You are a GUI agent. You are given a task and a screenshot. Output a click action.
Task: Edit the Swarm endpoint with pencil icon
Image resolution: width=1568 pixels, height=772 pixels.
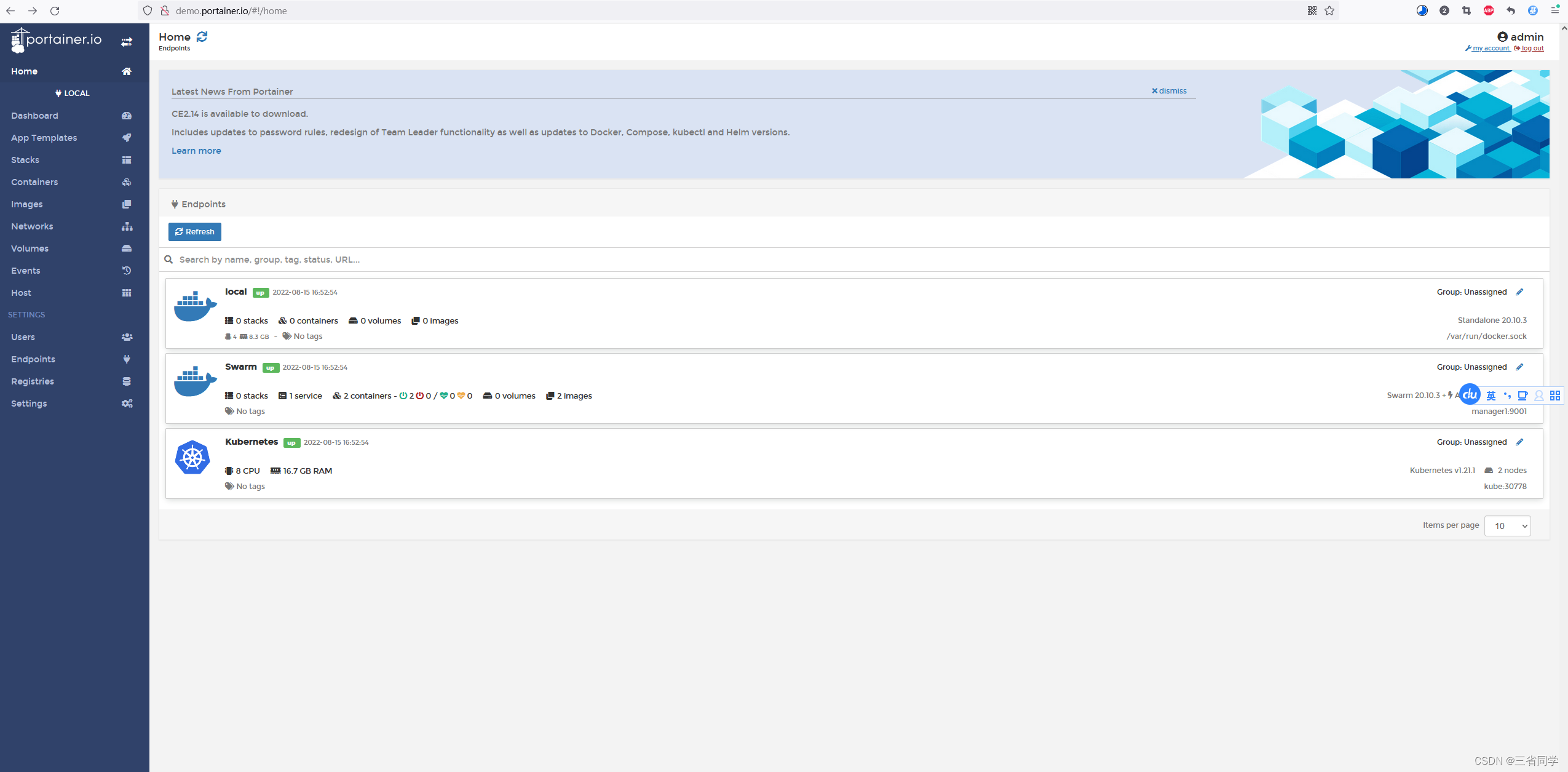(1519, 367)
